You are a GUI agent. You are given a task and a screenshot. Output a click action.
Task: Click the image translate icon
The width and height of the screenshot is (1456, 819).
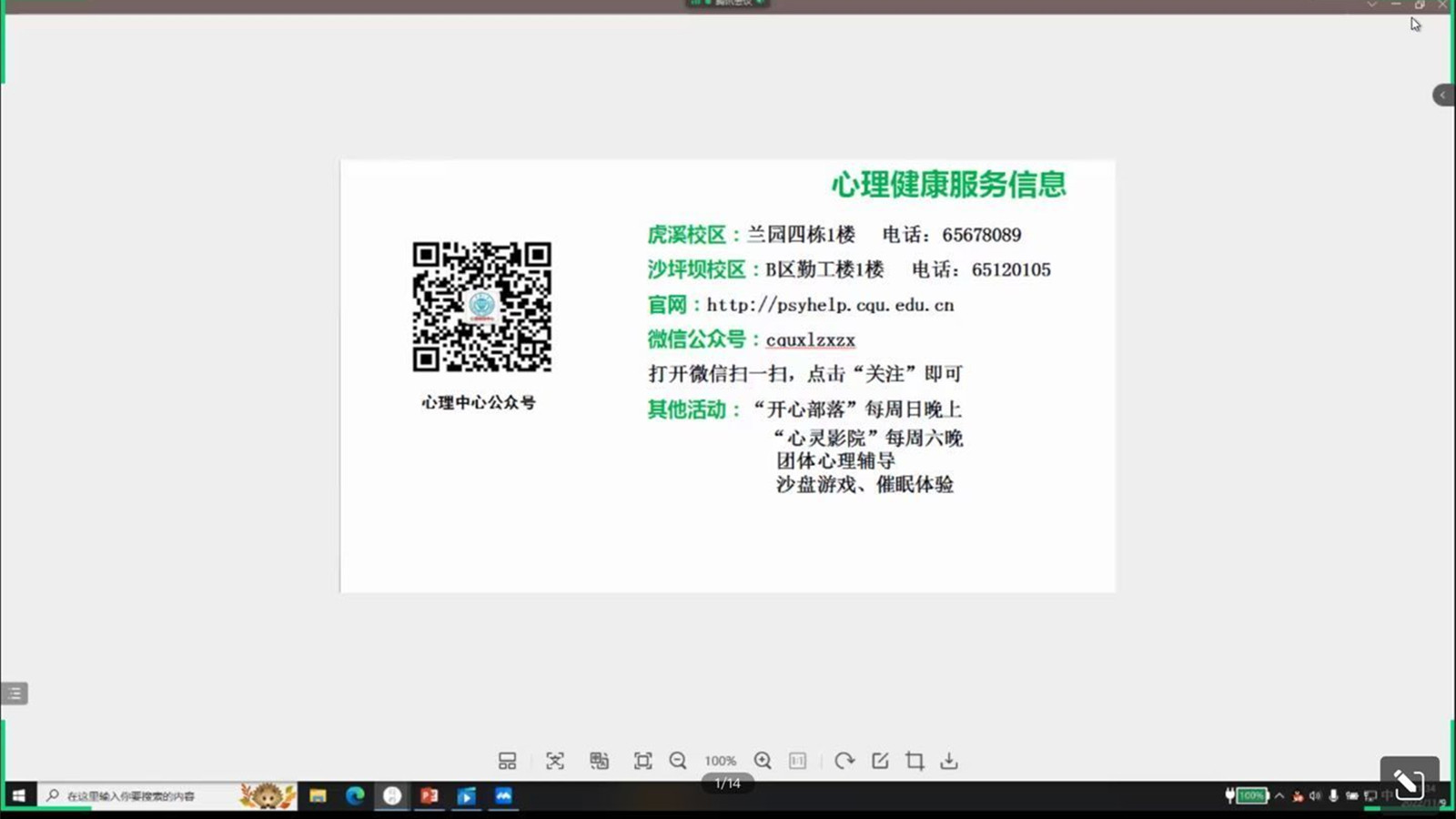click(x=599, y=761)
